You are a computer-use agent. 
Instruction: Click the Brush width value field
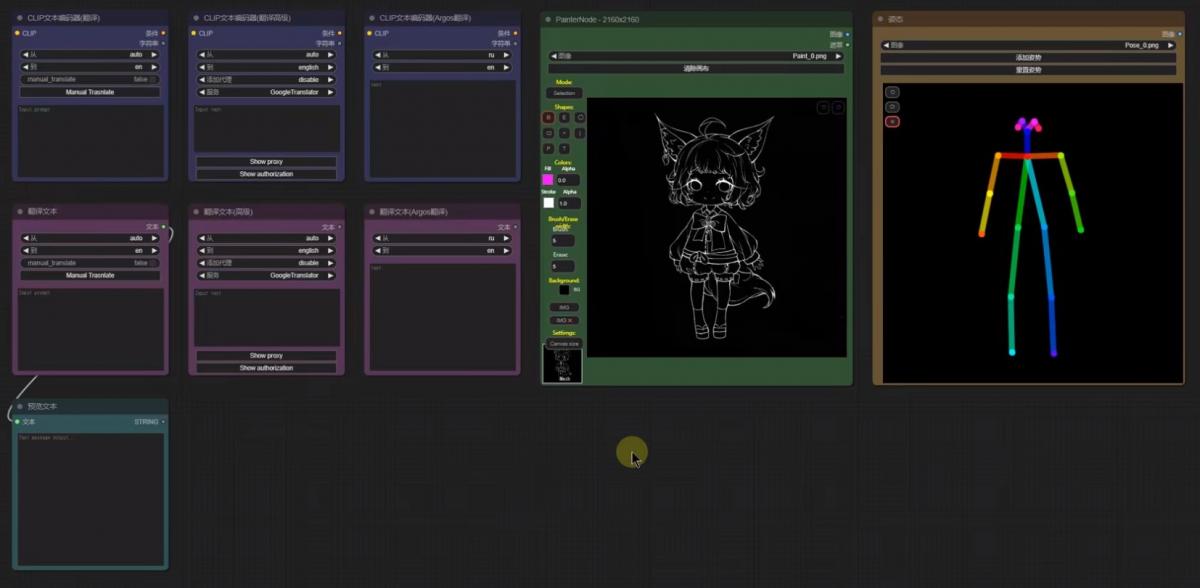click(x=563, y=241)
